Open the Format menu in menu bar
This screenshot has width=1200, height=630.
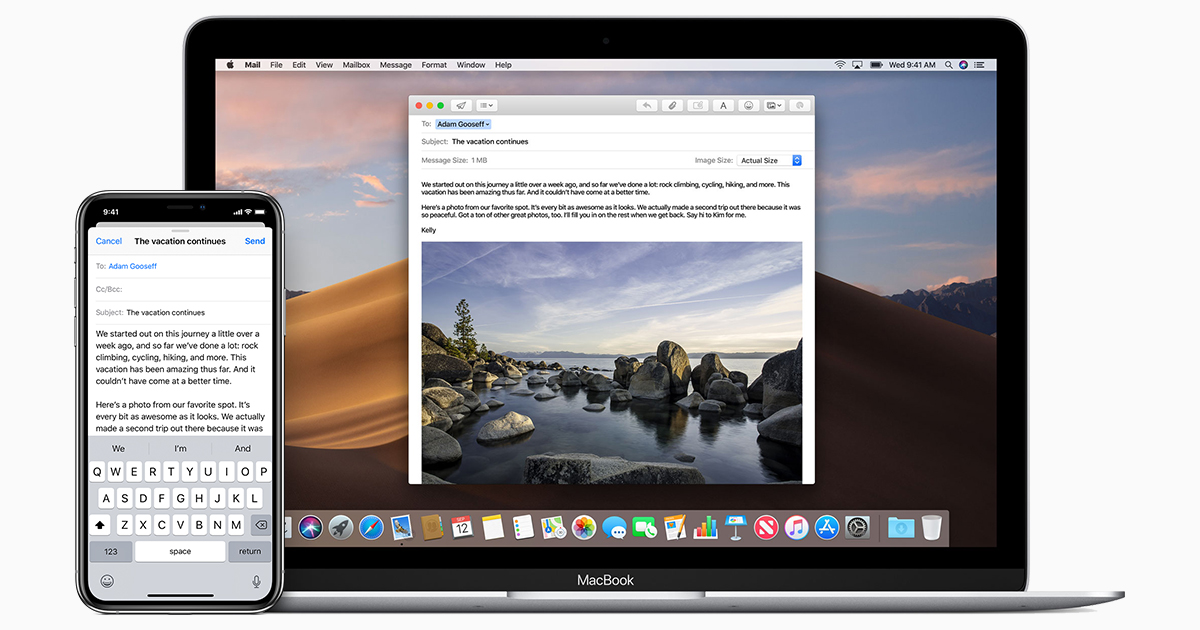(x=434, y=65)
